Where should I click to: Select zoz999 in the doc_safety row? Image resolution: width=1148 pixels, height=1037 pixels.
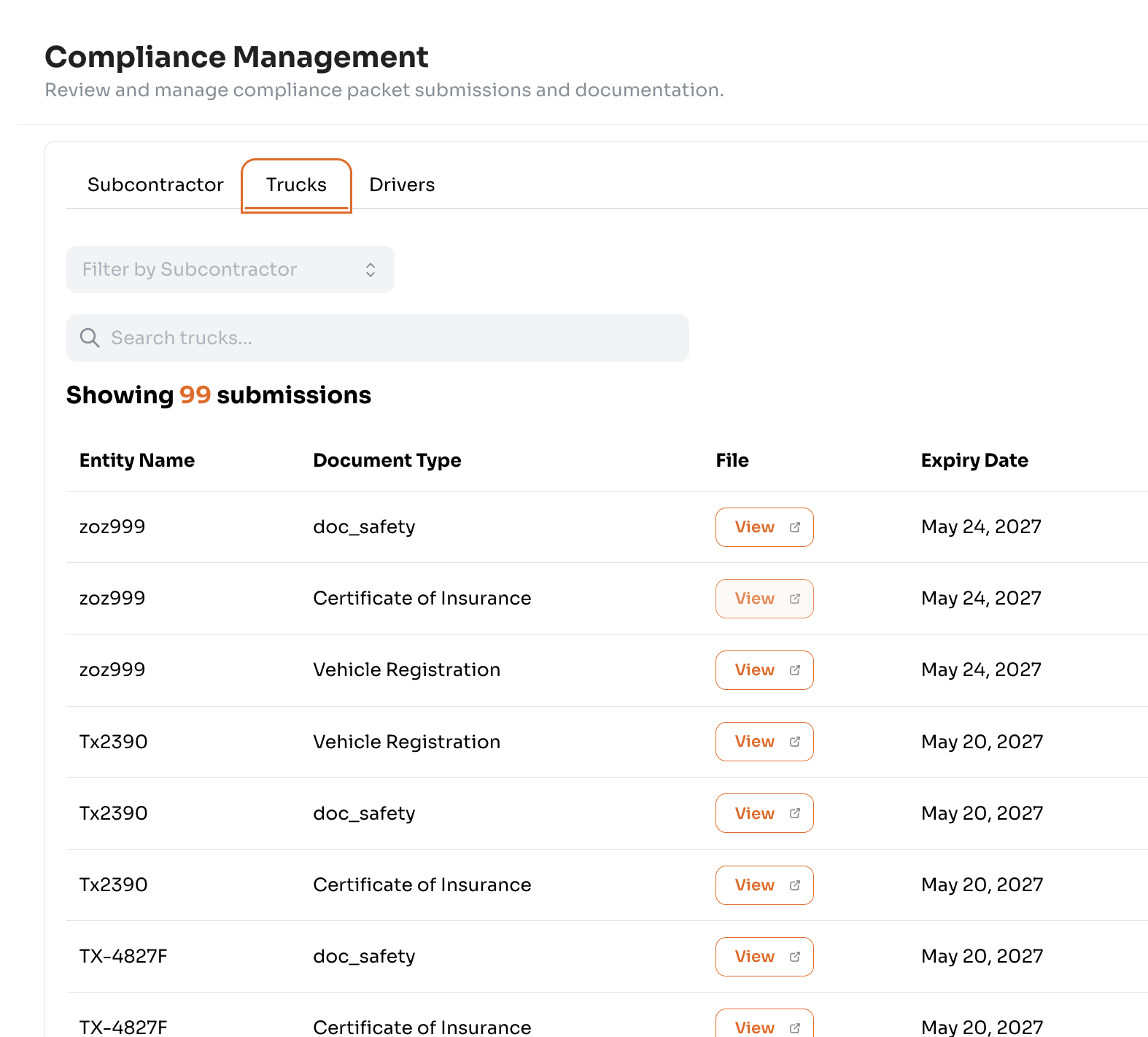[112, 527]
